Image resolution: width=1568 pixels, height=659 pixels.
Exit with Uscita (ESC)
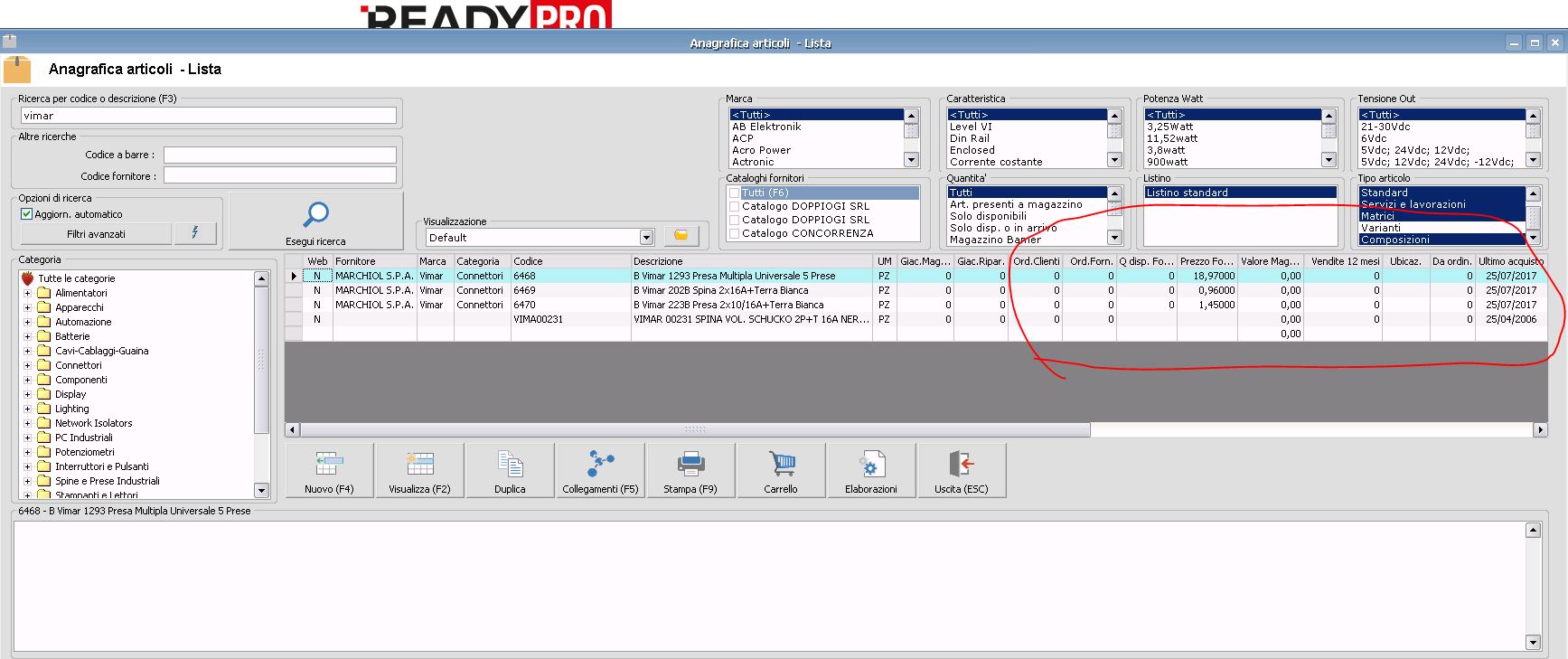tap(962, 470)
